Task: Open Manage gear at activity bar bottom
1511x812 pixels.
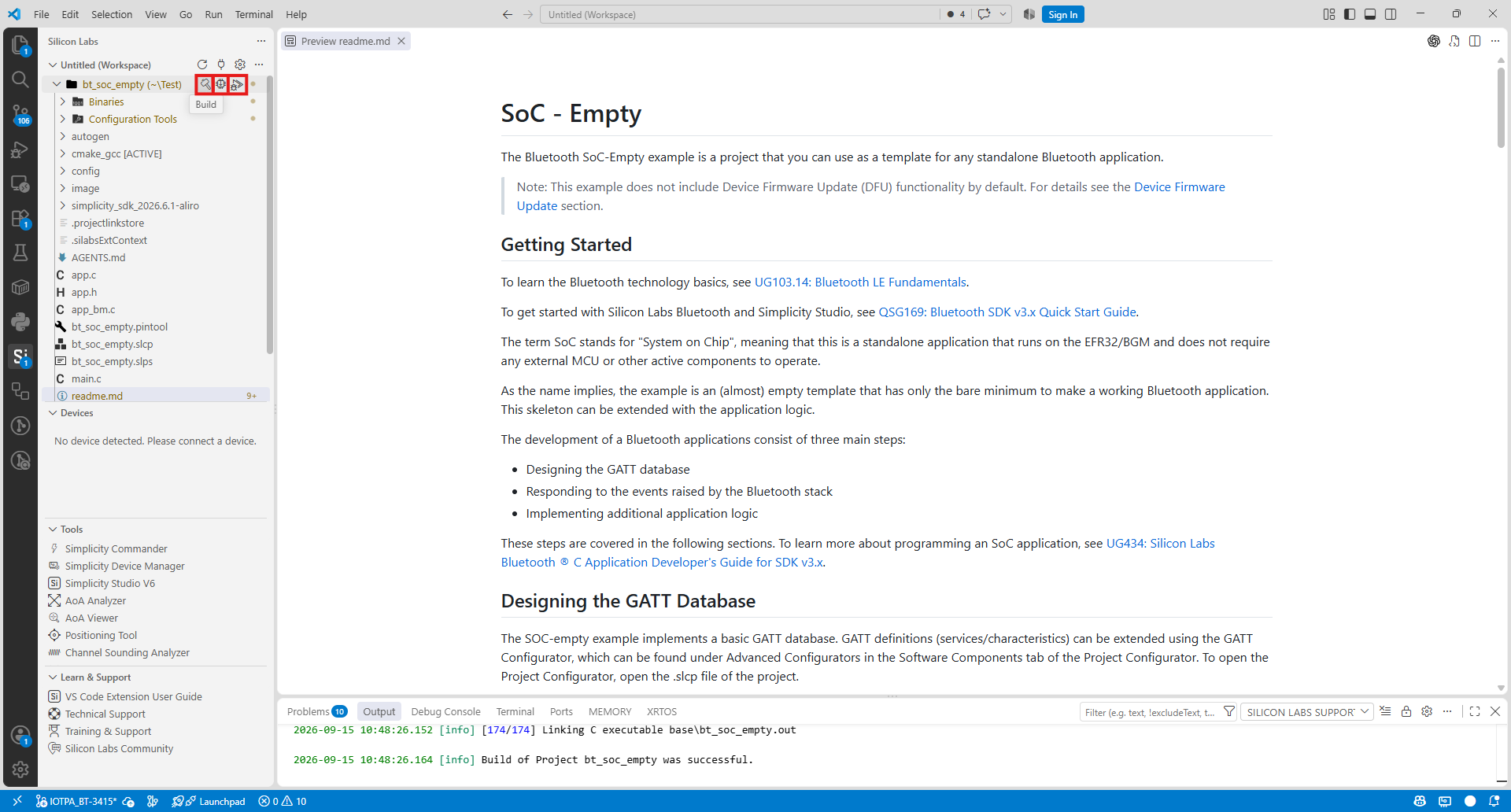Action: pos(20,770)
